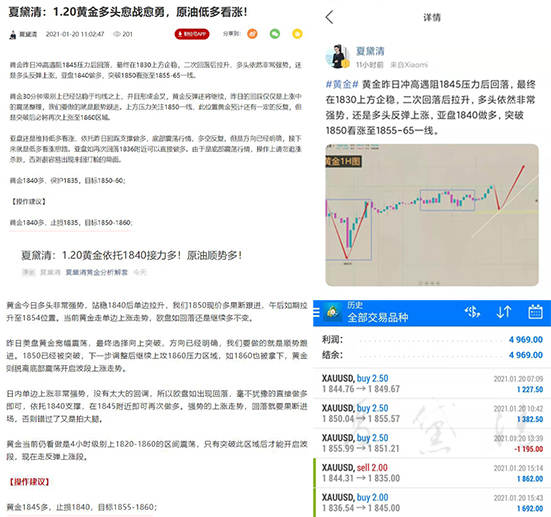The height and width of the screenshot is (517, 551).
Task: Click the 夏黛清黄金分析解套 source link
Action: [x=97, y=272]
